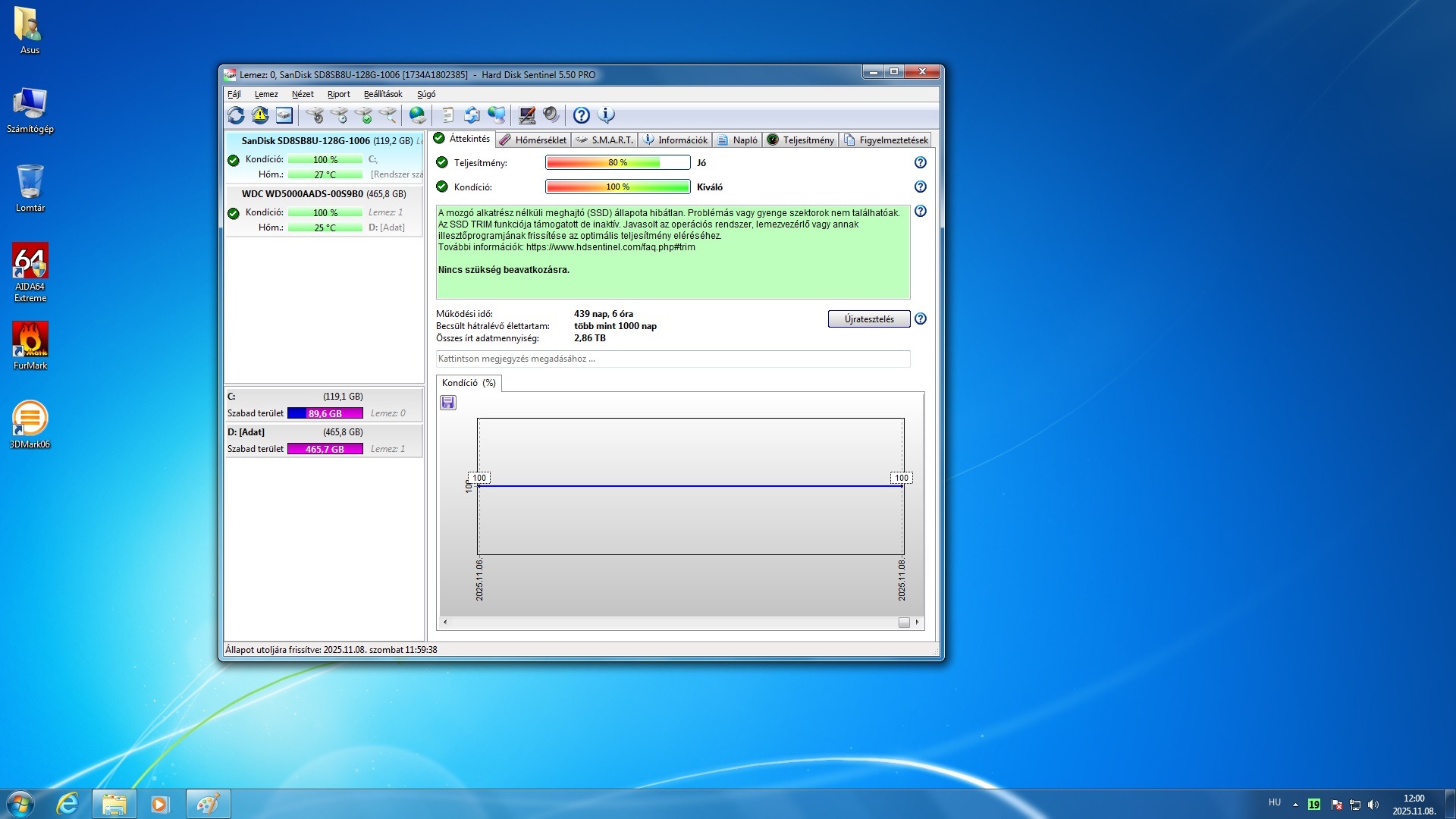
Task: Click the monitor with screwdriver configuration icon
Action: click(527, 115)
